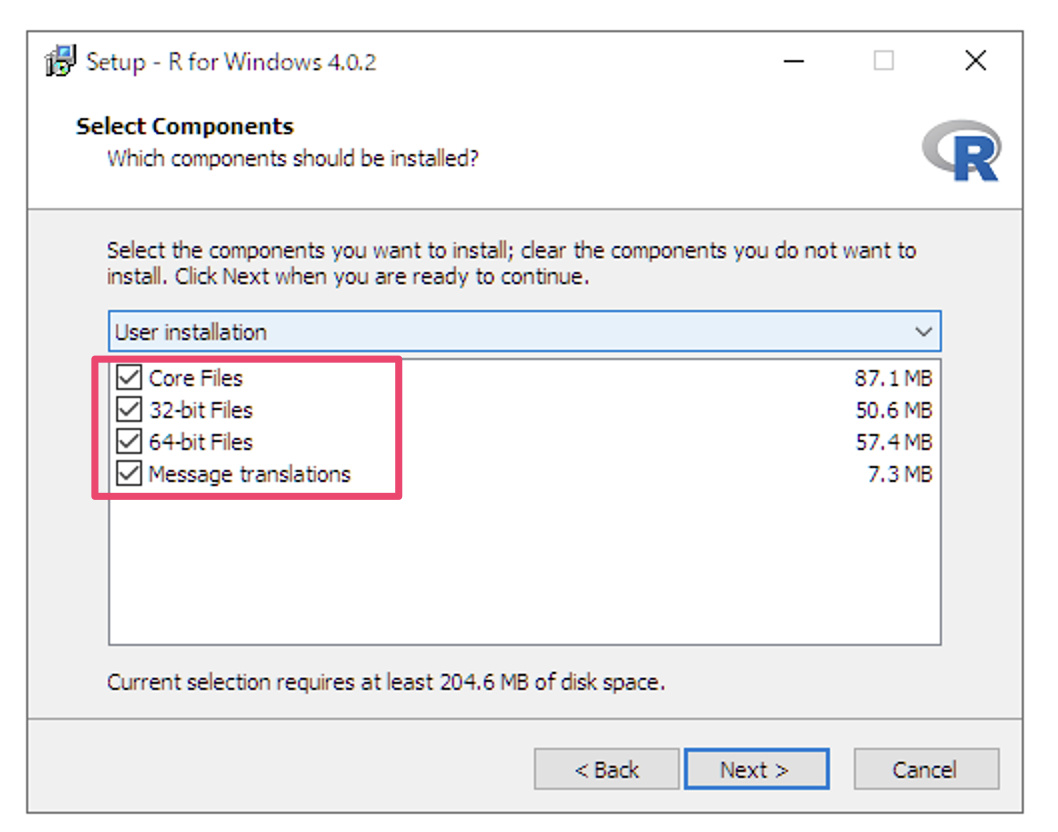Select the 7.3 MB size entry

899,474
